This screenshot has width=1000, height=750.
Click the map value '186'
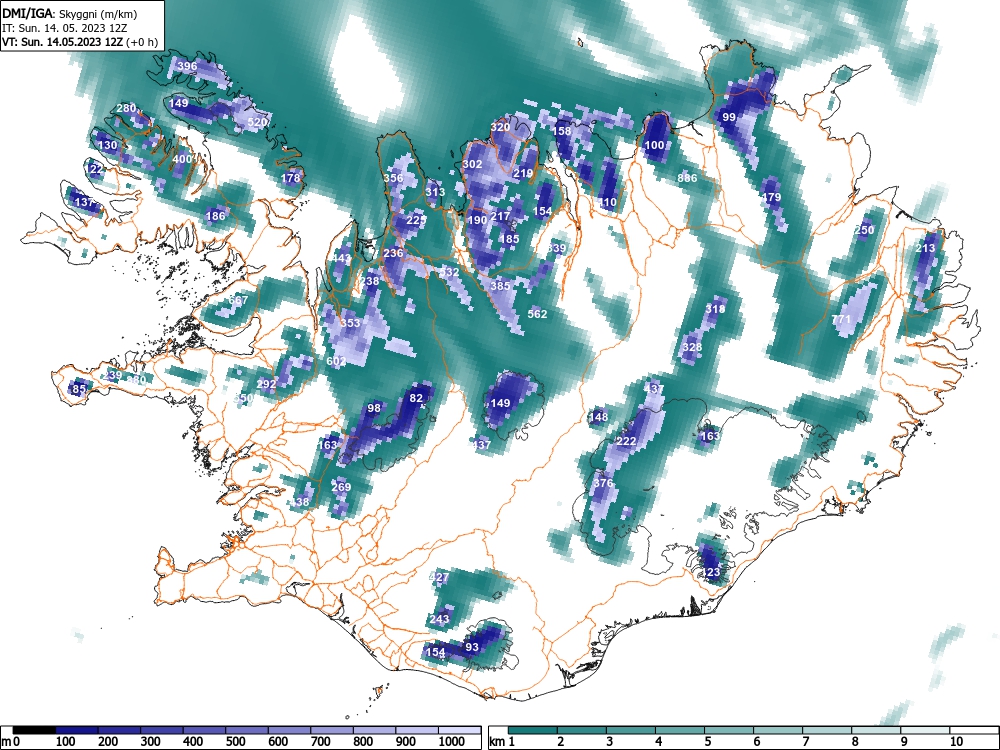tap(216, 216)
